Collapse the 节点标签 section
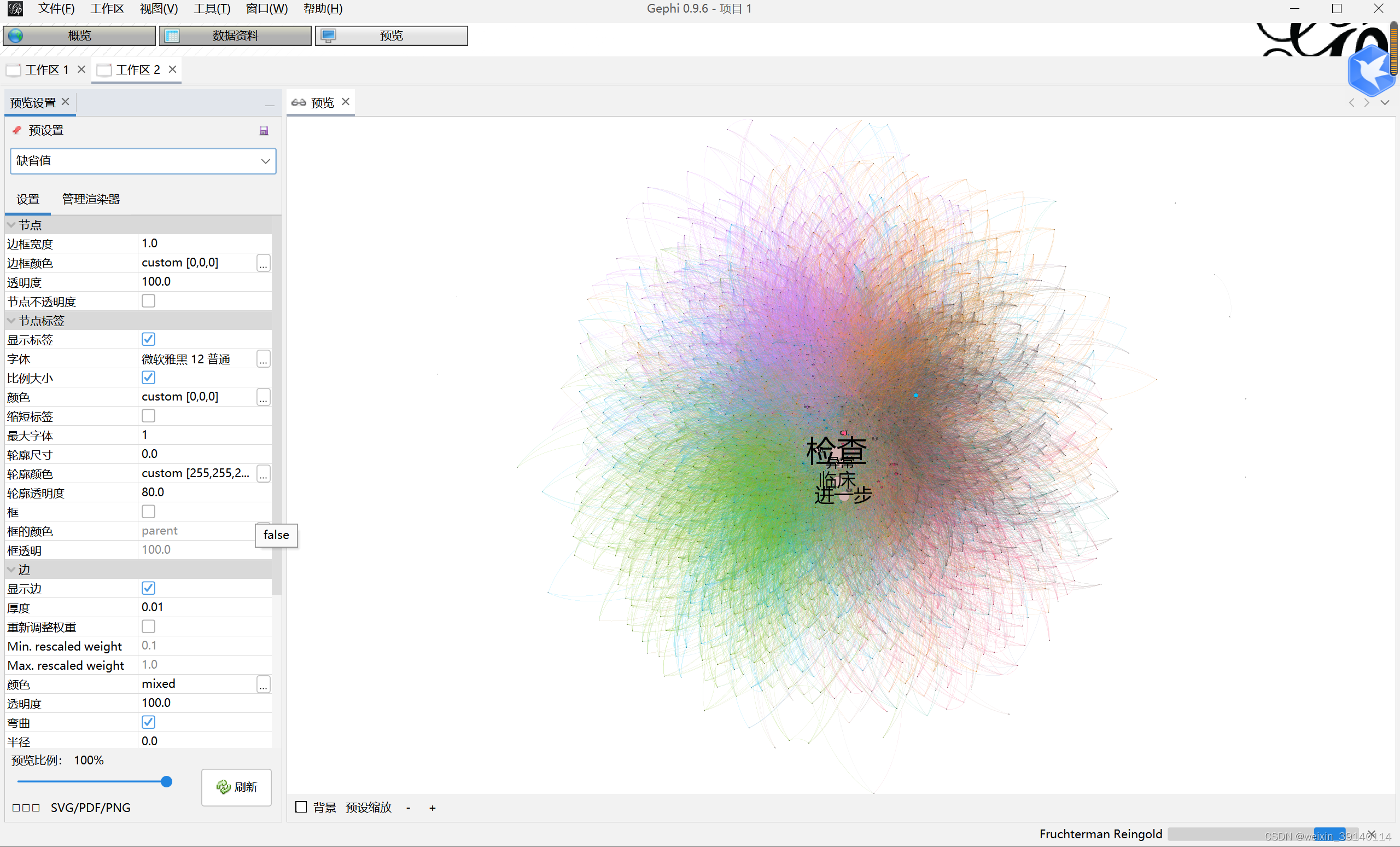 (x=11, y=321)
